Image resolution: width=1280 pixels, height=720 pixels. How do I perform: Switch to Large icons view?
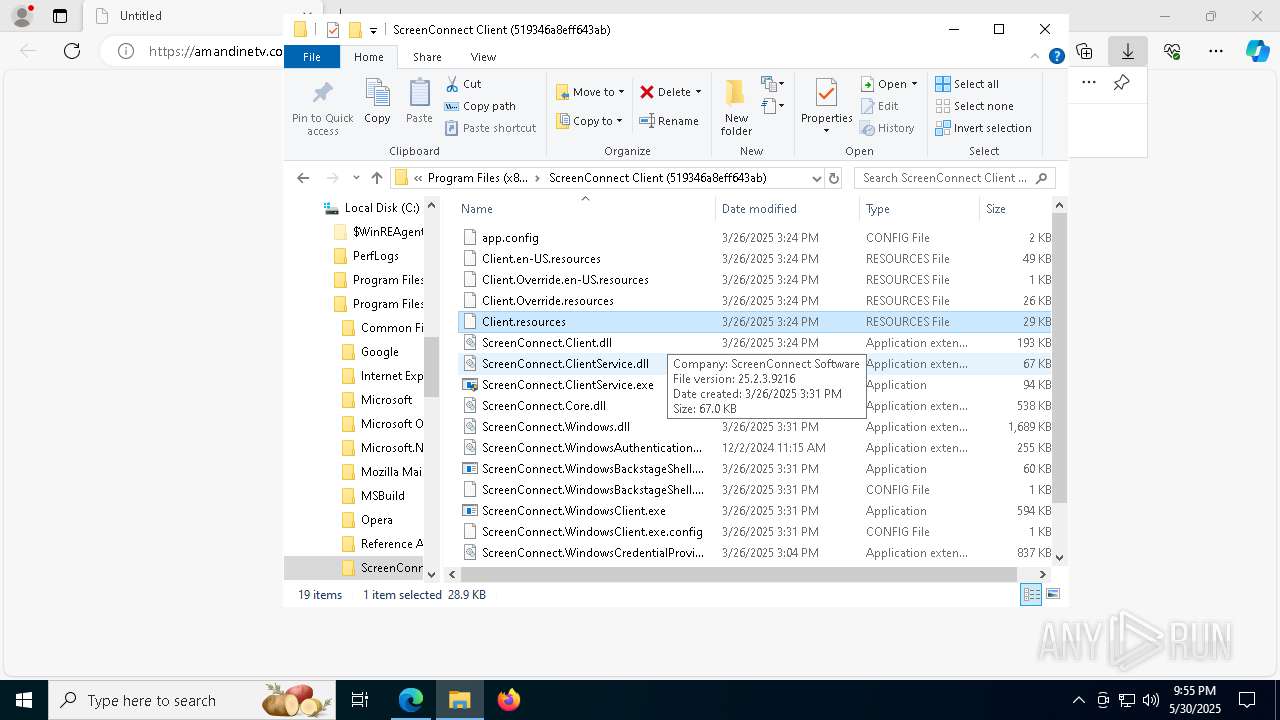(1052, 594)
